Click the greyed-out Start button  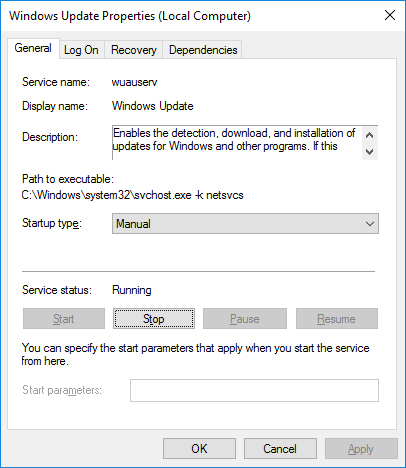pyautogui.click(x=64, y=319)
